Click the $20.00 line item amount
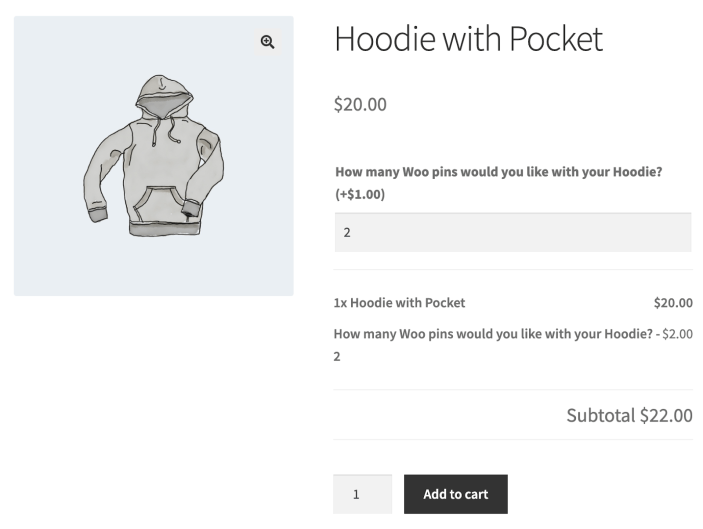Screen dimensions: 703x529 [x=672, y=302]
